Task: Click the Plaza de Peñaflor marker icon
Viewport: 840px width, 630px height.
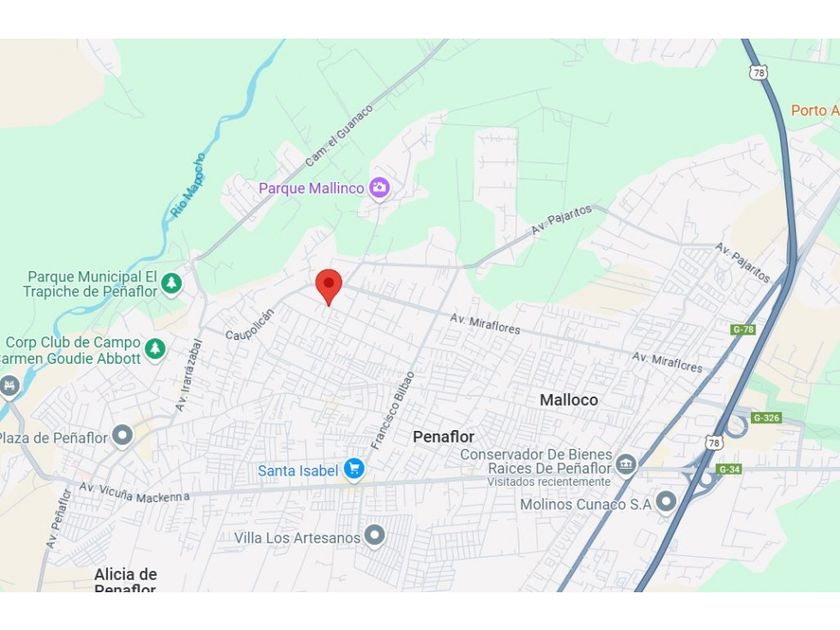Action: click(x=122, y=436)
